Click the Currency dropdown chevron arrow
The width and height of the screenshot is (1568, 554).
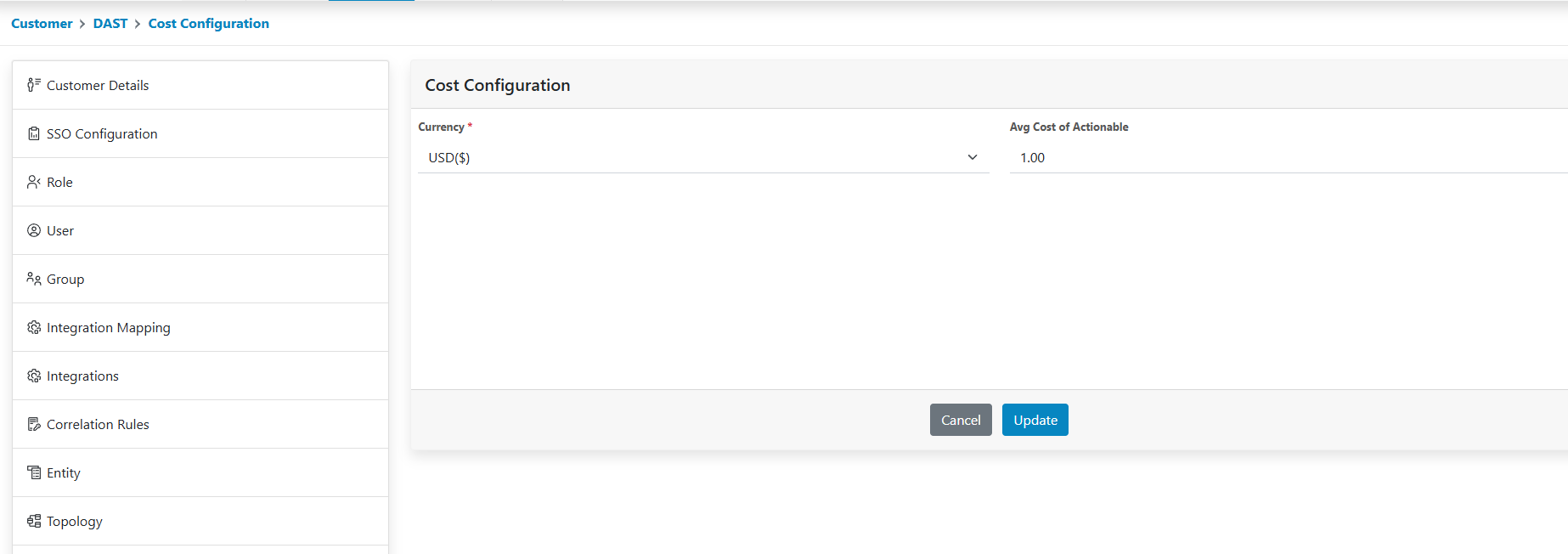pos(973,157)
